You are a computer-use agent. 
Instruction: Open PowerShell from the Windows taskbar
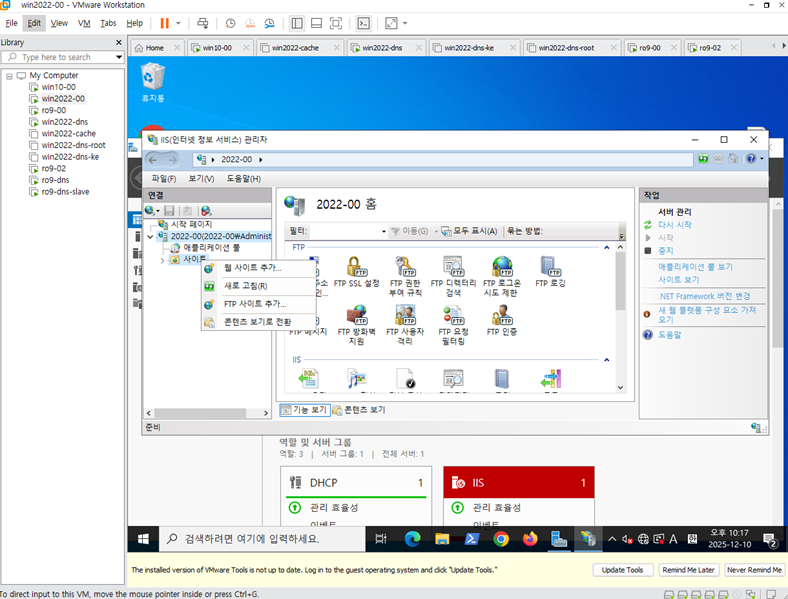click(471, 539)
